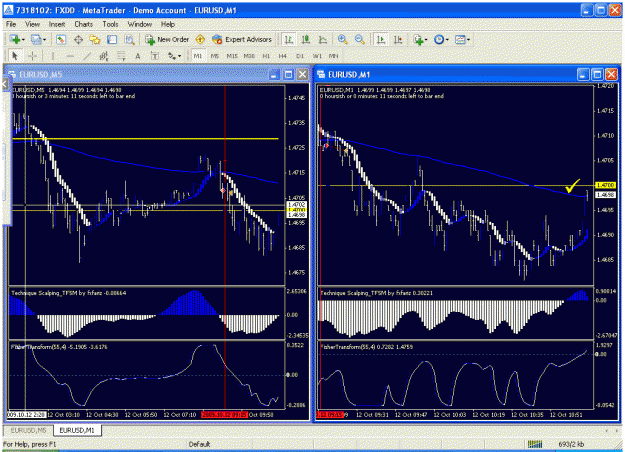Switch timeframe to W1
Screen dimensions: 625x452
coord(317,56)
